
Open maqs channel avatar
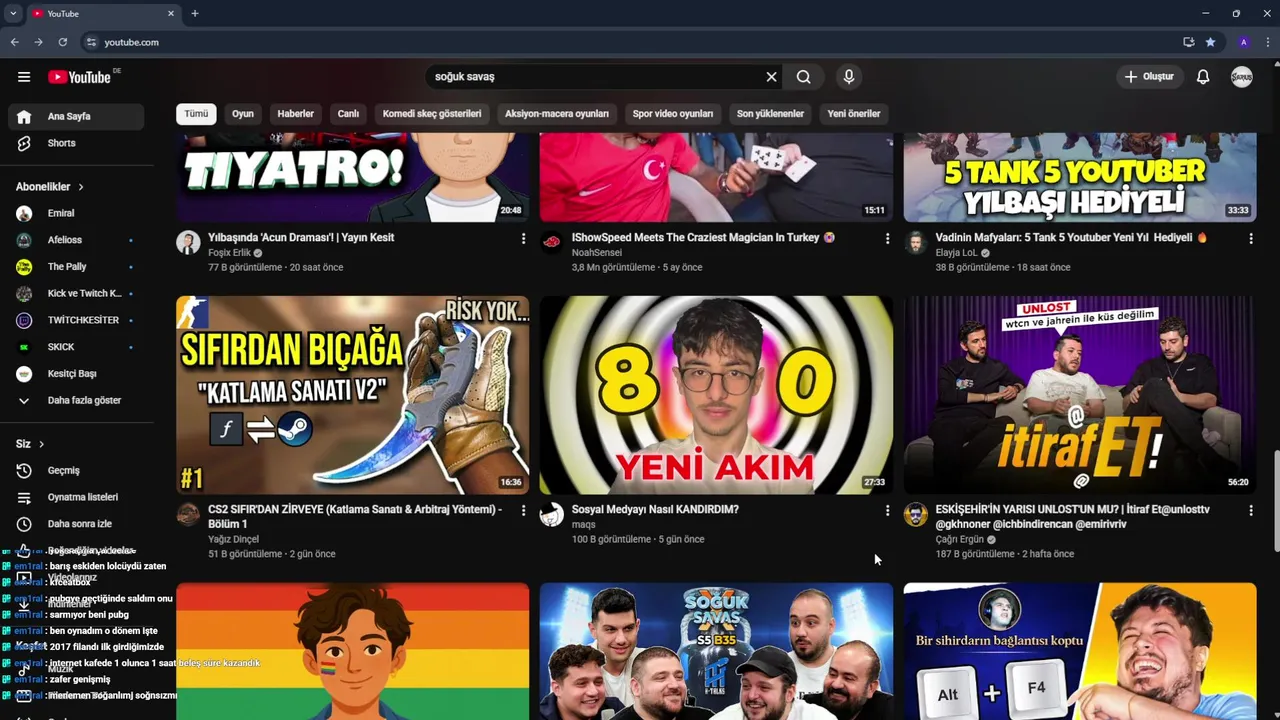tap(552, 515)
